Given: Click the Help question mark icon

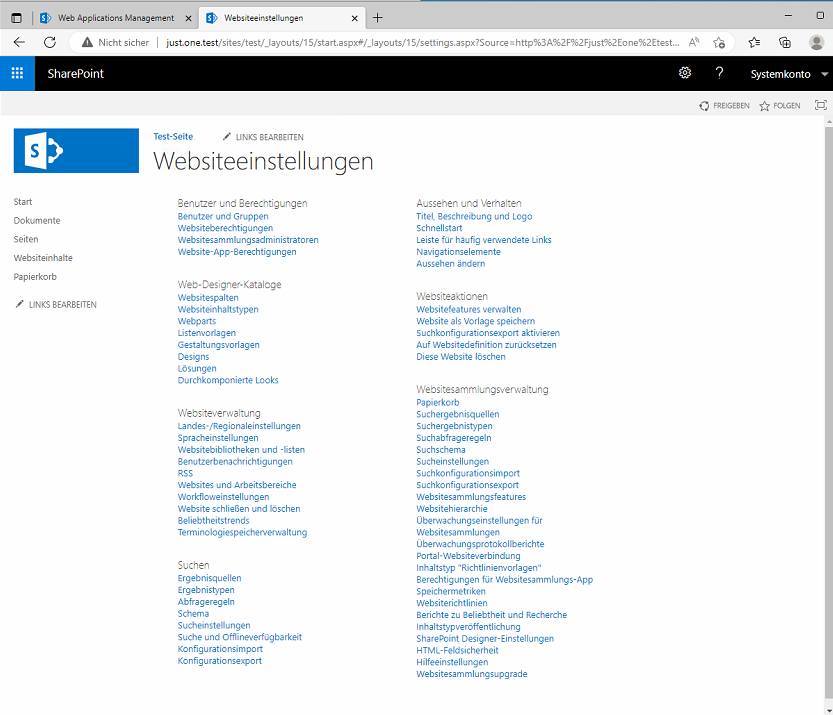Looking at the screenshot, I should click(718, 72).
